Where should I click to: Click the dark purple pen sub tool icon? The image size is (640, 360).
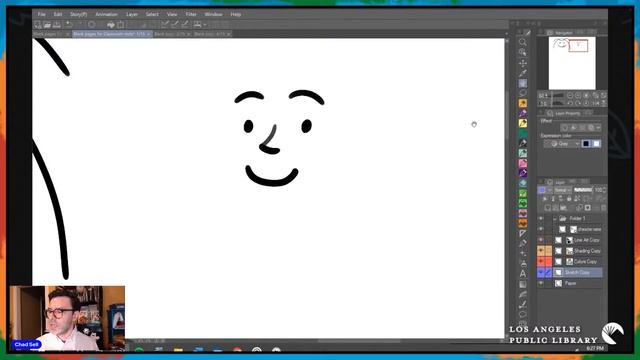tap(522, 173)
